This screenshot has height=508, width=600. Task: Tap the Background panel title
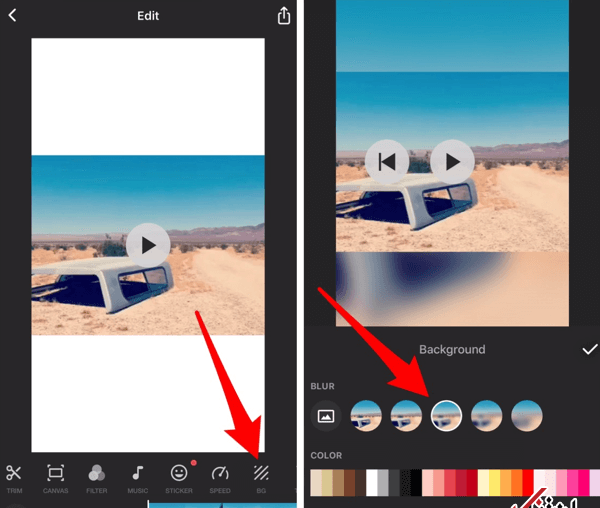452,349
